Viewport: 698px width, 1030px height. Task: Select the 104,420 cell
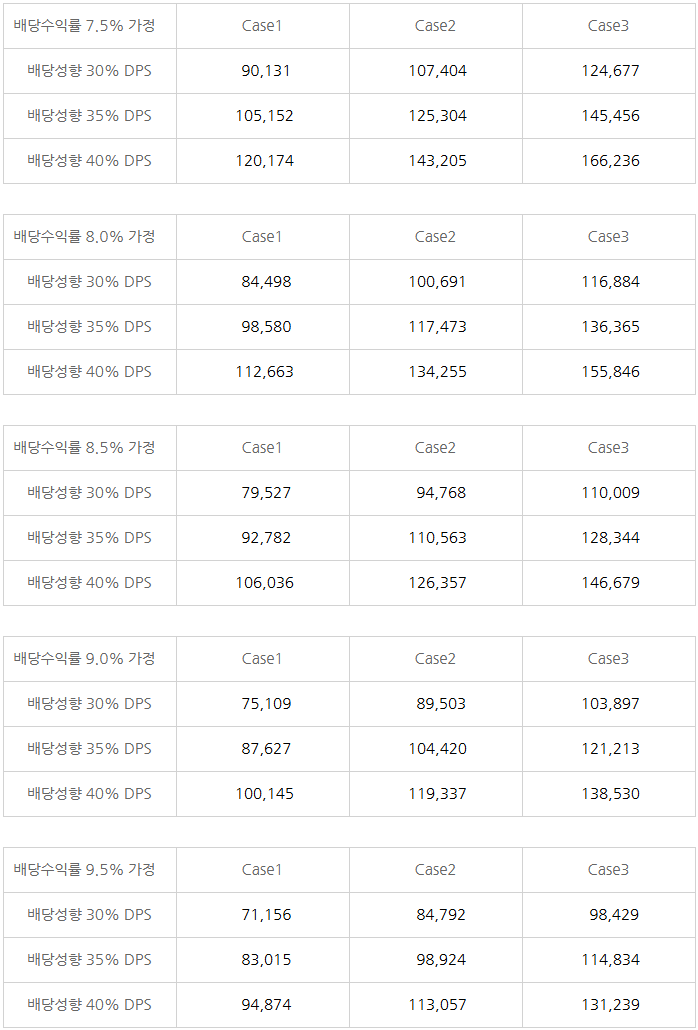437,749
